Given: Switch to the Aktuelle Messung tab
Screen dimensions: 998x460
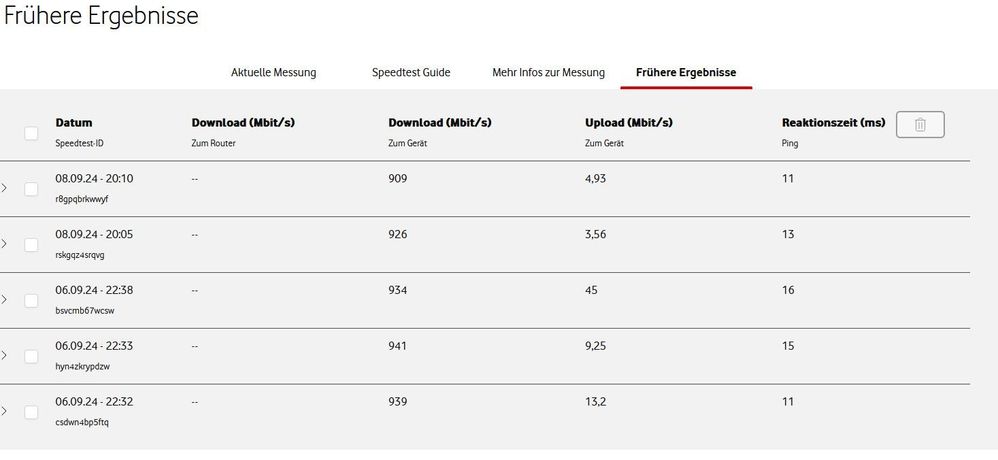Looking at the screenshot, I should point(273,72).
